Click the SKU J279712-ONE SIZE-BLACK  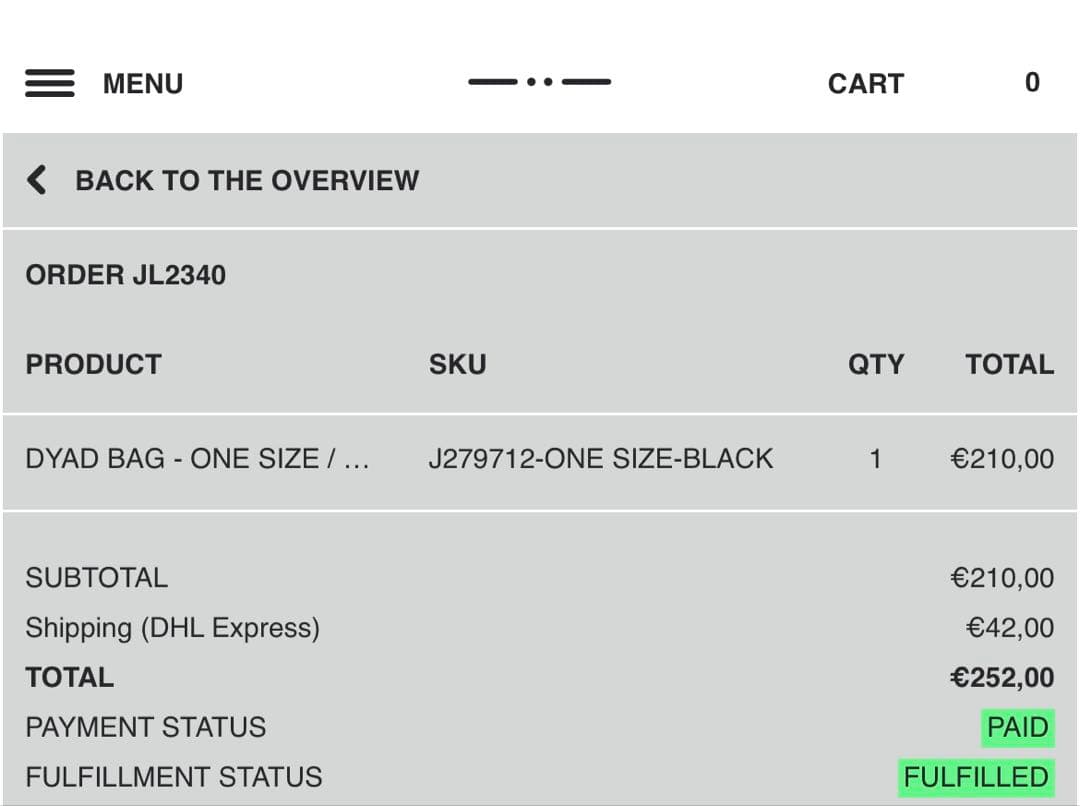(600, 459)
